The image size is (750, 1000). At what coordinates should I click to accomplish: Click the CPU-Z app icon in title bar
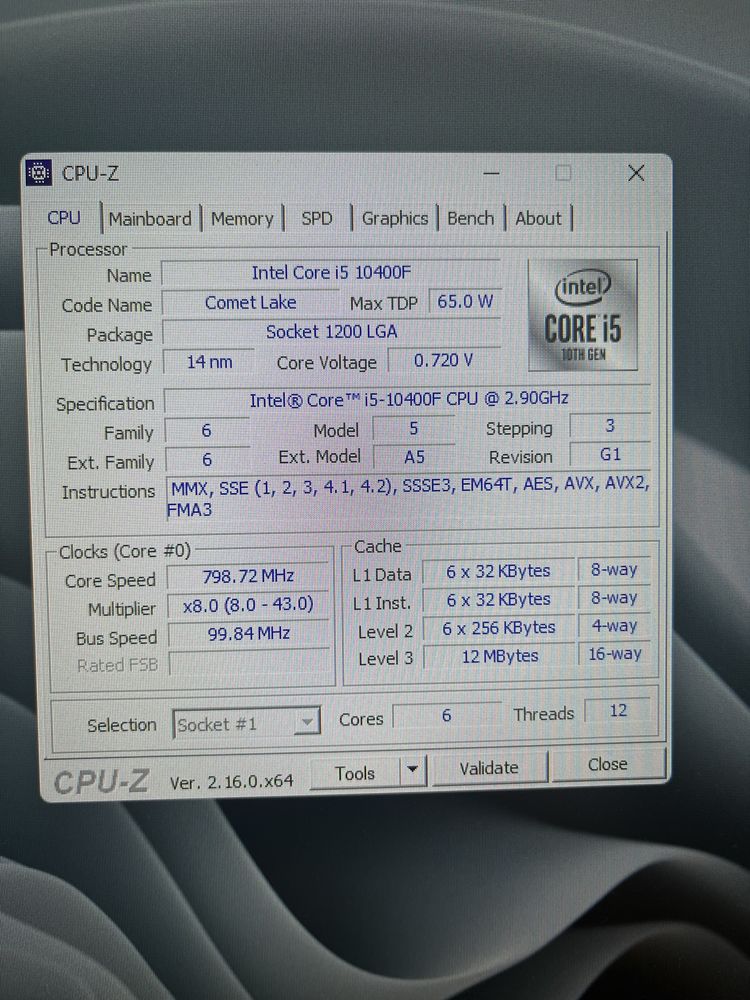(x=38, y=173)
